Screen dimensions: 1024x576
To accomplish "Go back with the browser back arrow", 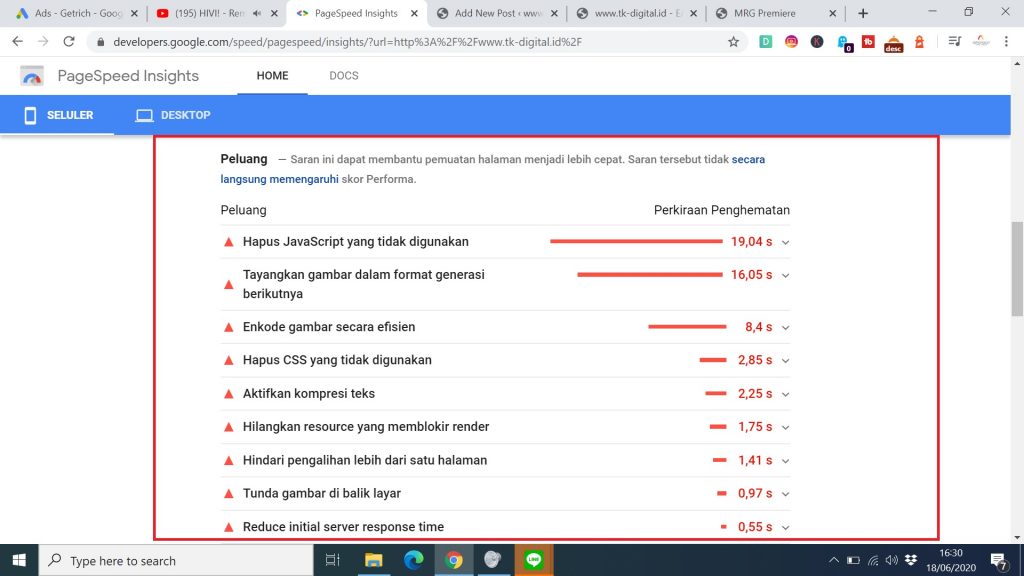I will [x=17, y=42].
